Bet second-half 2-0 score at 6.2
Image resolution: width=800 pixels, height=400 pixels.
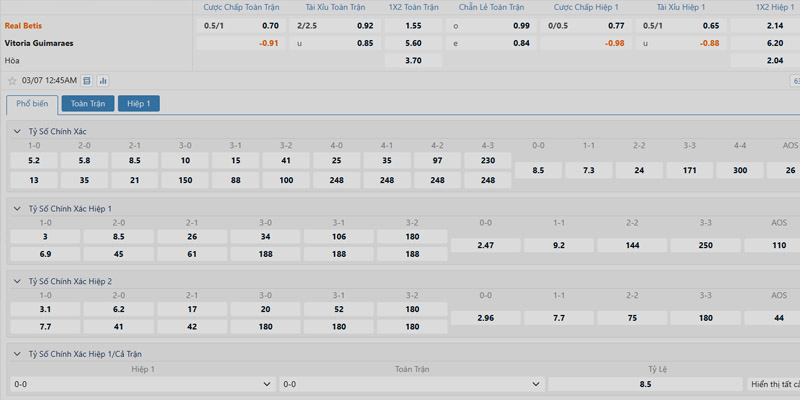coord(119,309)
